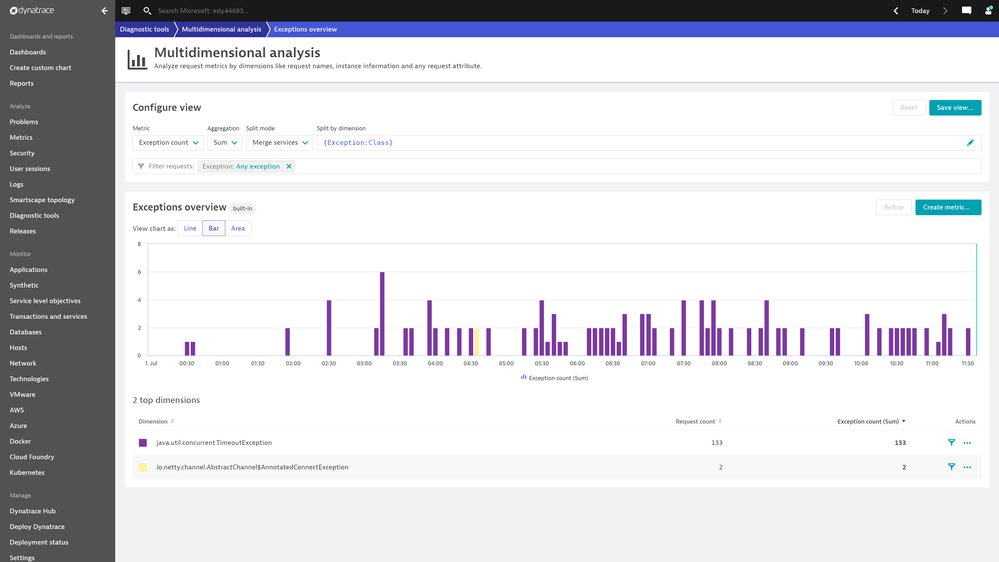This screenshot has height=562, width=999.
Task: Open Diagnostic tools in sidebar
Action: [34, 215]
